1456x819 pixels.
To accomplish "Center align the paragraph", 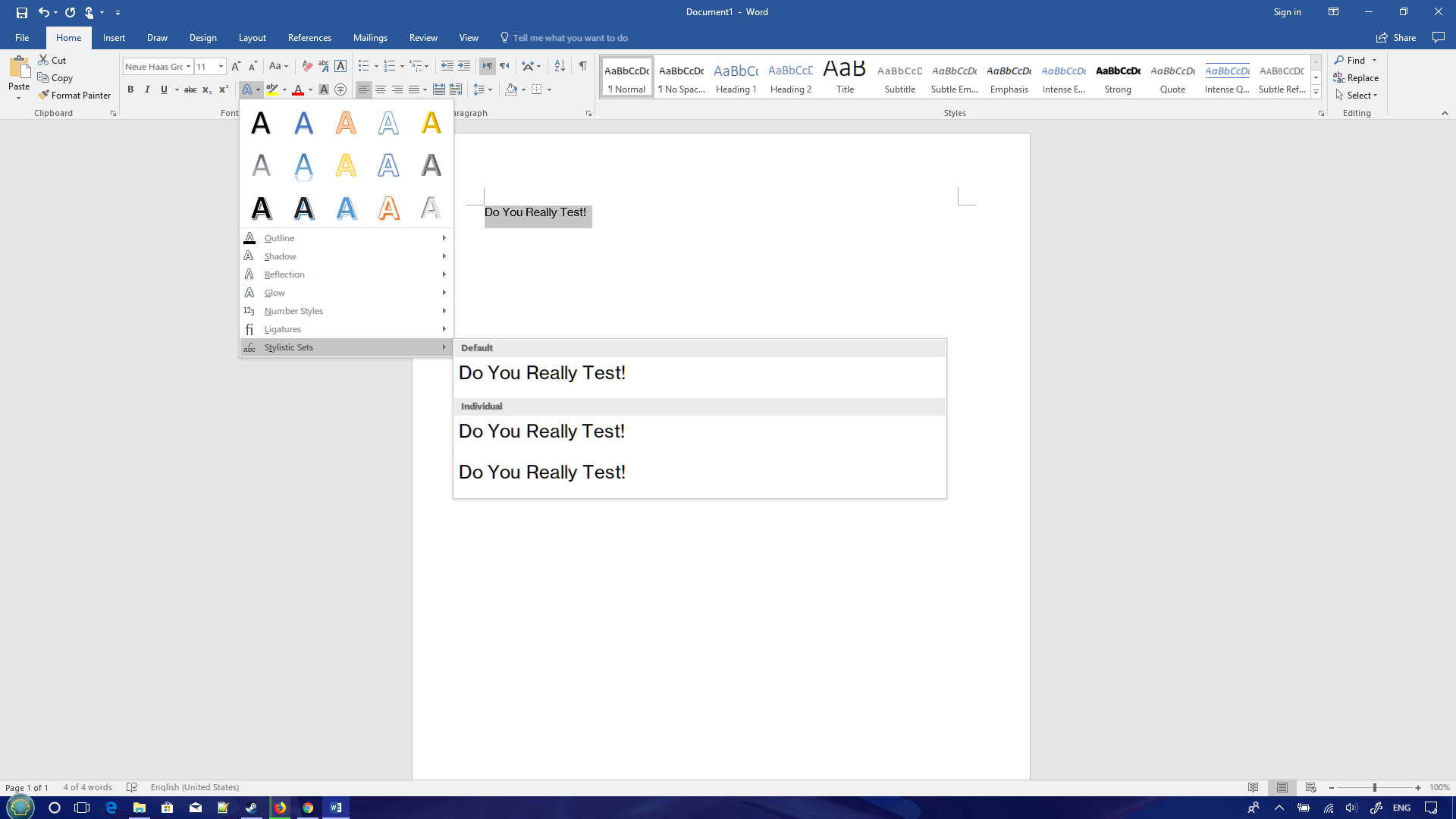I will [380, 89].
